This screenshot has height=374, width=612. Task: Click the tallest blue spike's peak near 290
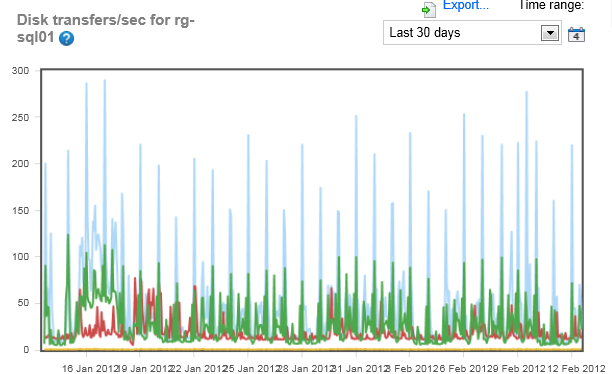105,81
